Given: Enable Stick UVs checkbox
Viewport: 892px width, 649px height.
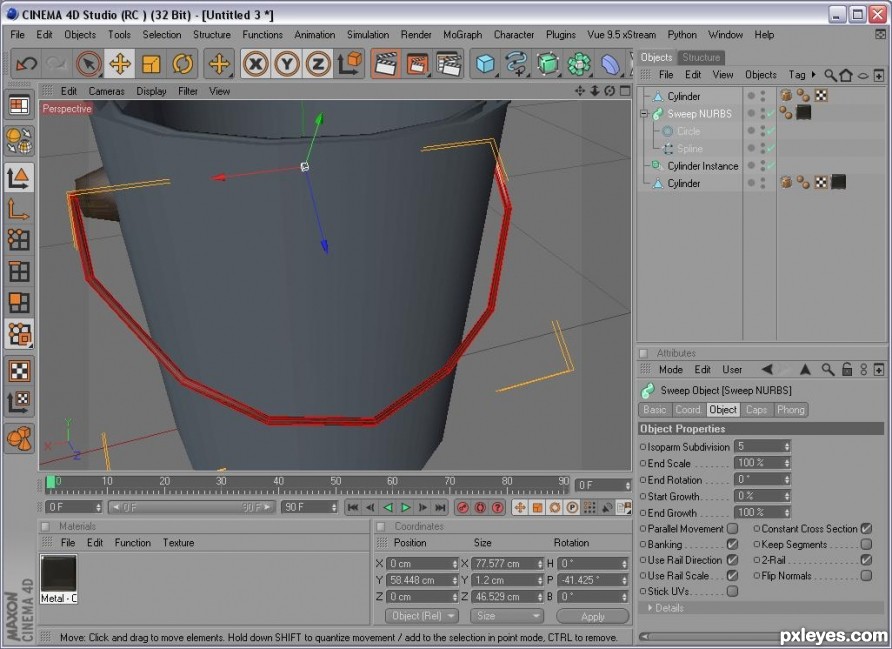Looking at the screenshot, I should click(733, 592).
